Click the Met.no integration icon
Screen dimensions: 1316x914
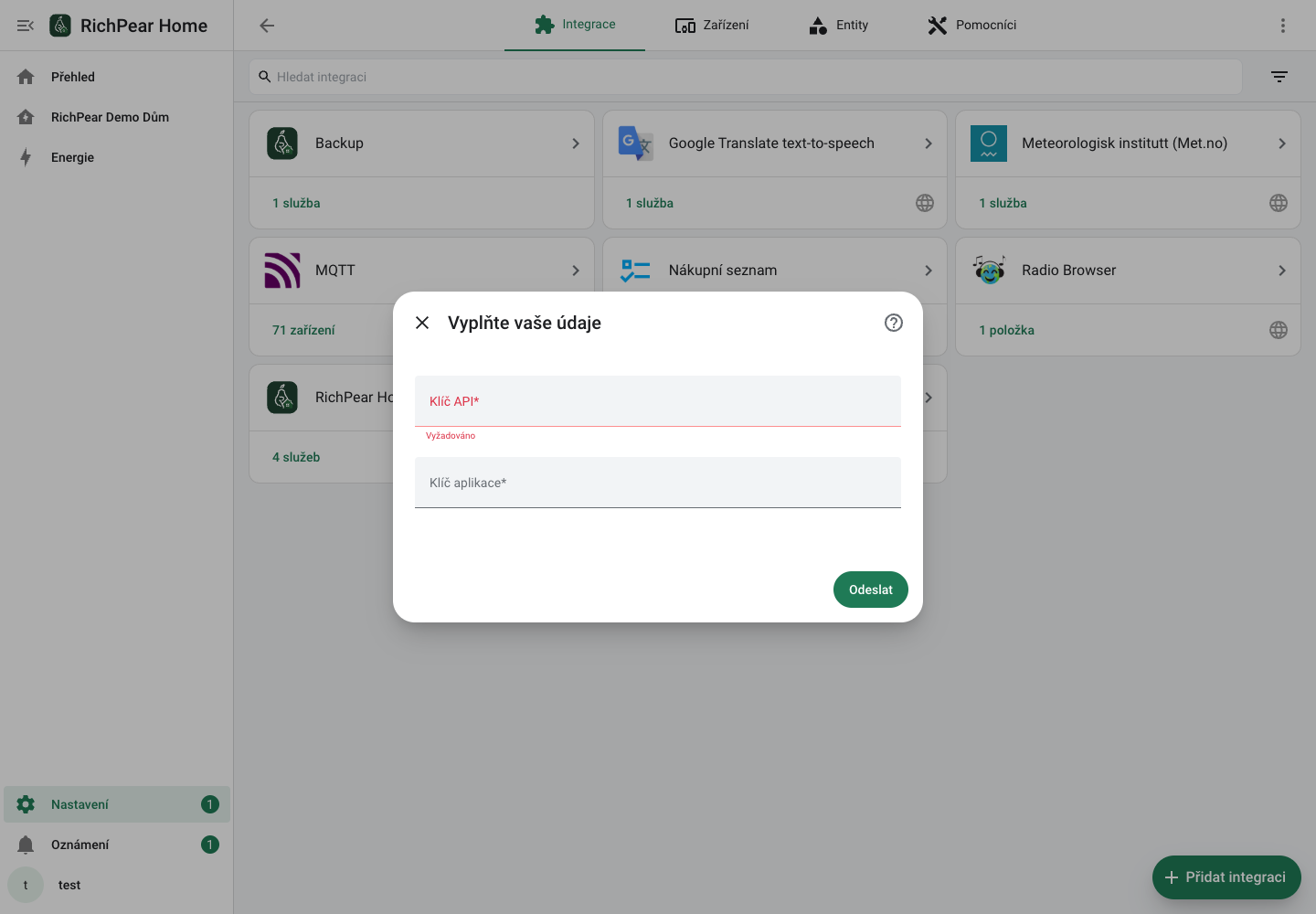(x=989, y=143)
